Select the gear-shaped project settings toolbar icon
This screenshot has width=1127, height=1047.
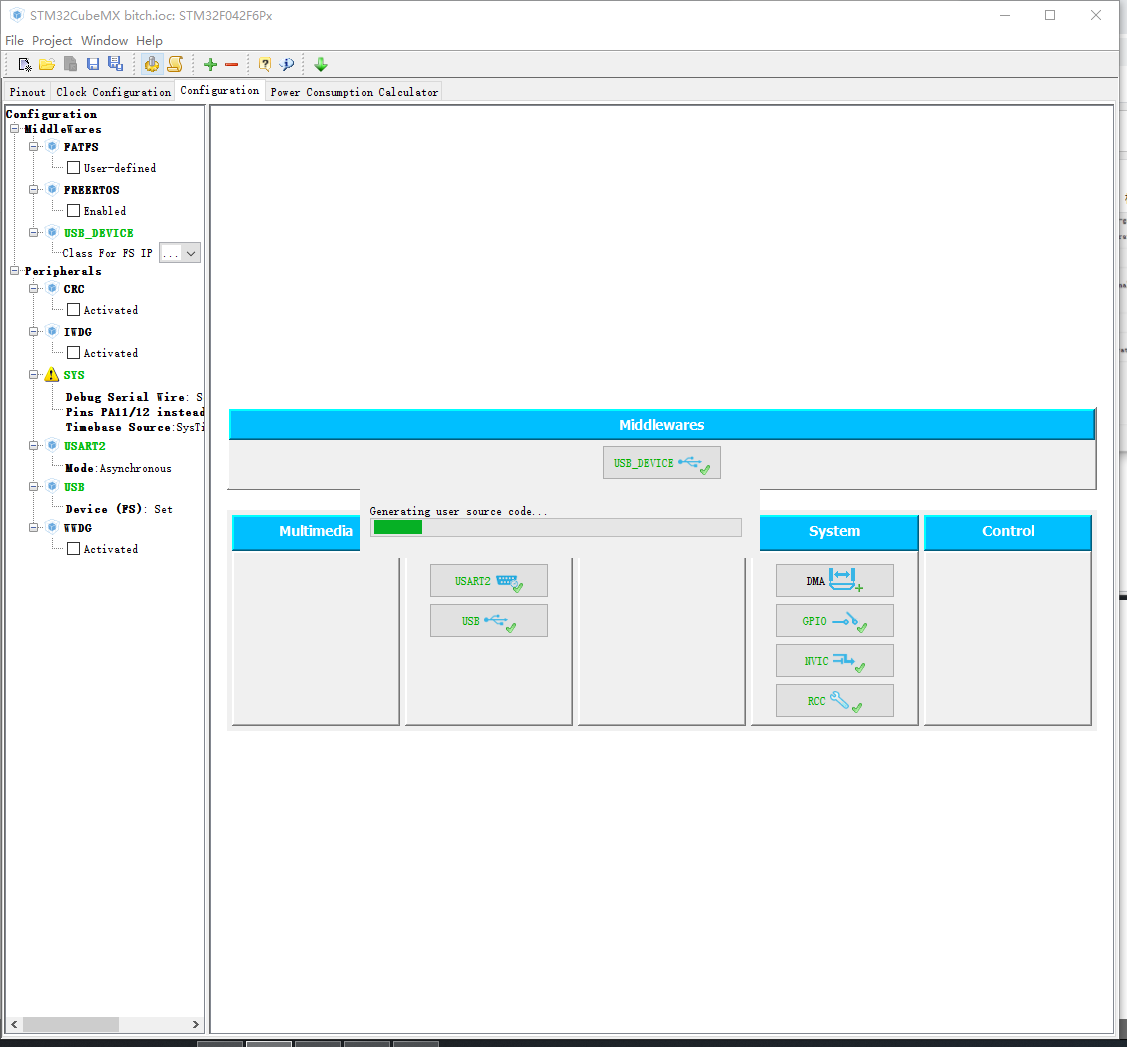tap(152, 63)
